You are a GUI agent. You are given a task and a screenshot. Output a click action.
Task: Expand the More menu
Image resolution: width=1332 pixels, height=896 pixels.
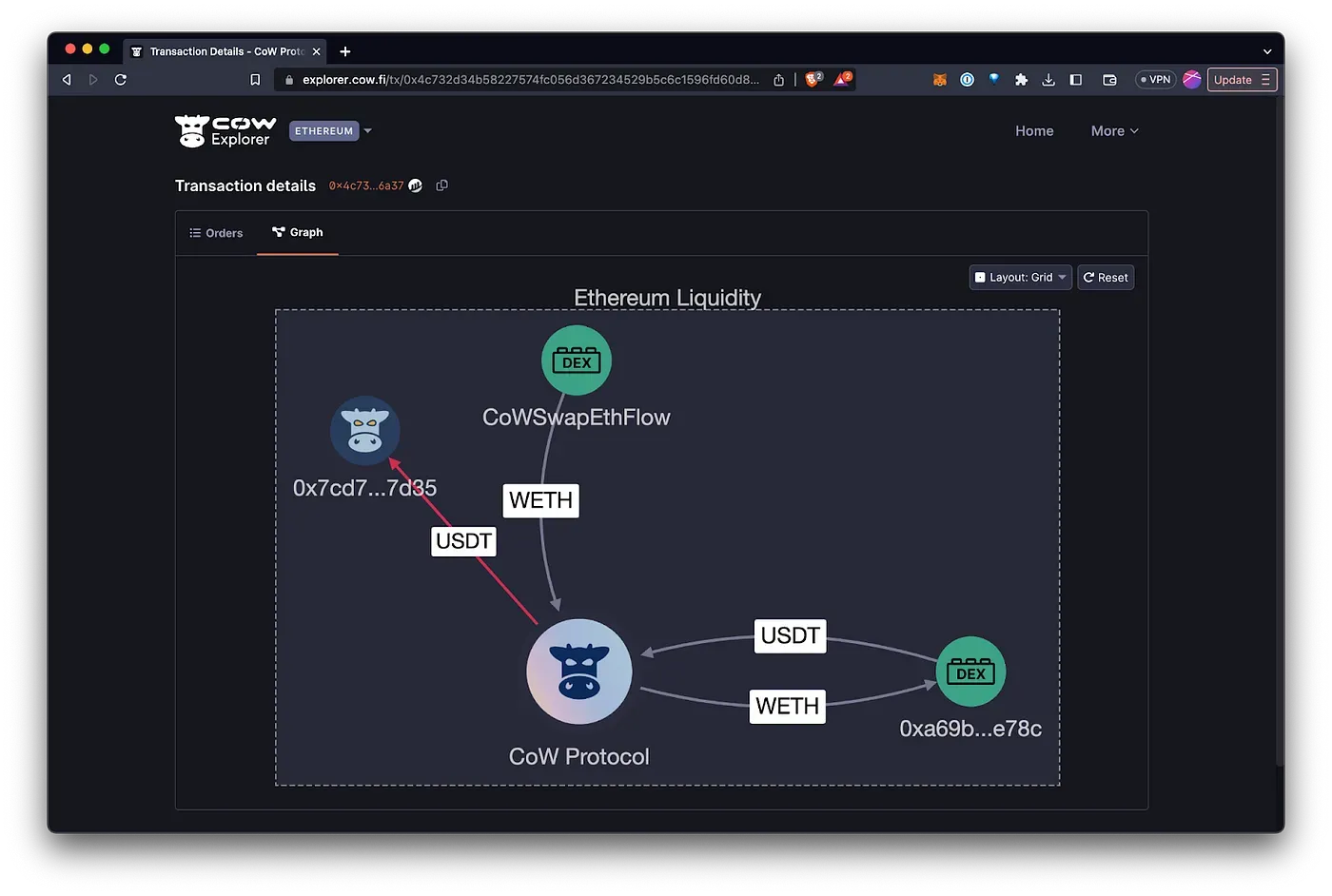(1114, 131)
